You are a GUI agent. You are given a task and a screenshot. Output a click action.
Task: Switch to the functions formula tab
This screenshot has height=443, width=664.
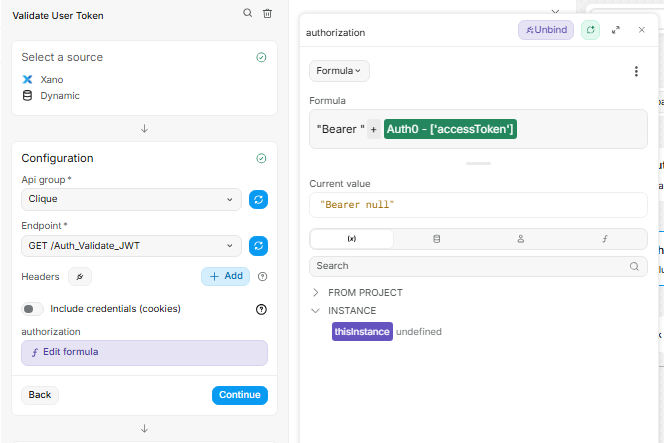pyautogui.click(x=605, y=239)
